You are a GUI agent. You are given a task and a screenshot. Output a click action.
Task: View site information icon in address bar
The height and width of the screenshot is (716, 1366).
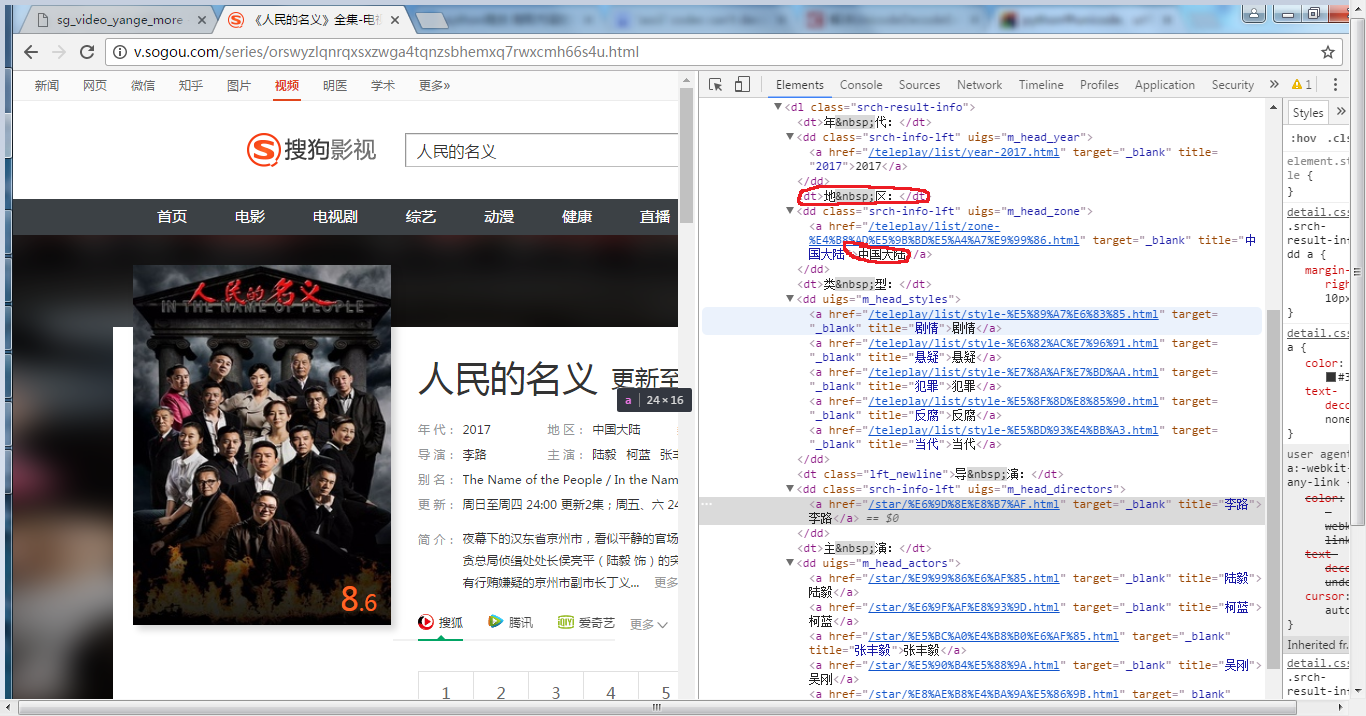(119, 52)
